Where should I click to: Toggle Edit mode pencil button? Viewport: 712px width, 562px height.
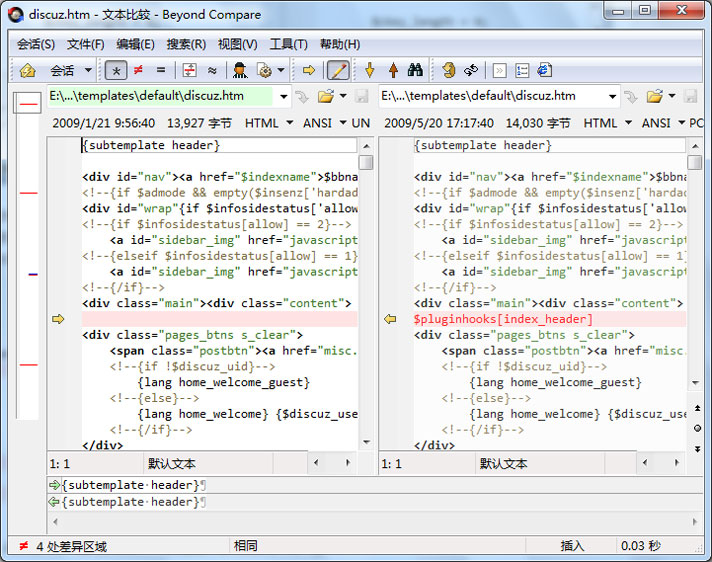(x=338, y=70)
